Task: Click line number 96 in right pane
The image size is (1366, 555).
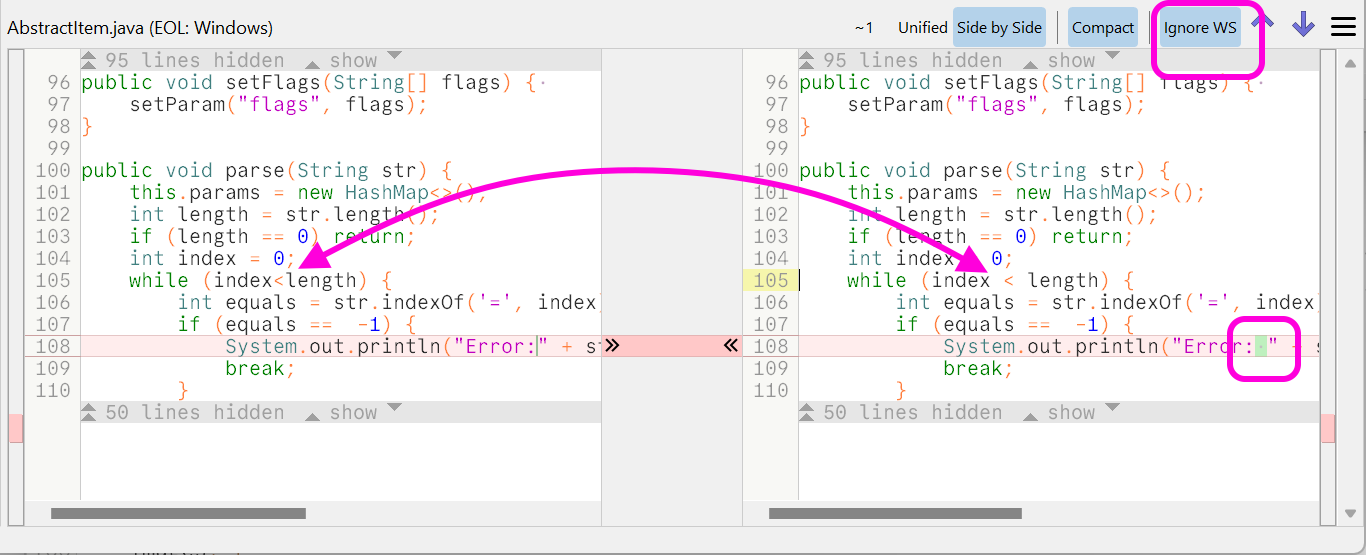Action: pos(776,82)
